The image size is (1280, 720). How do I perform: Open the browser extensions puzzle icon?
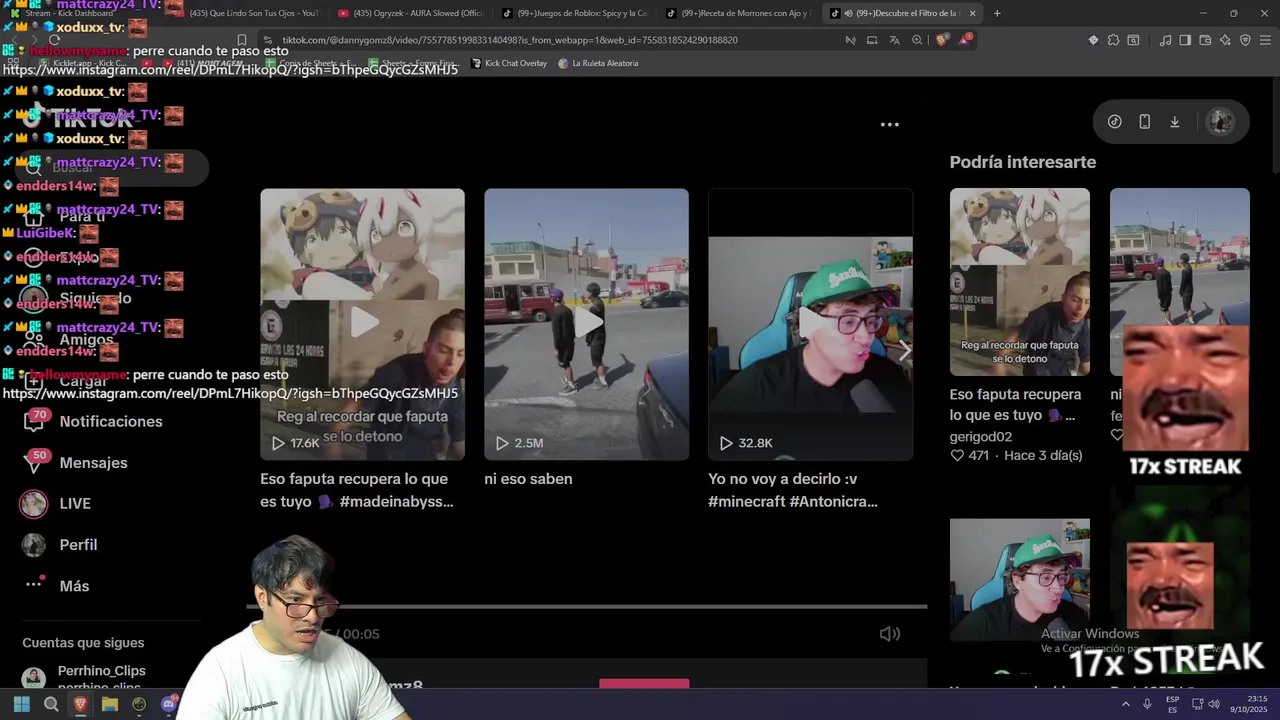pos(1113,40)
